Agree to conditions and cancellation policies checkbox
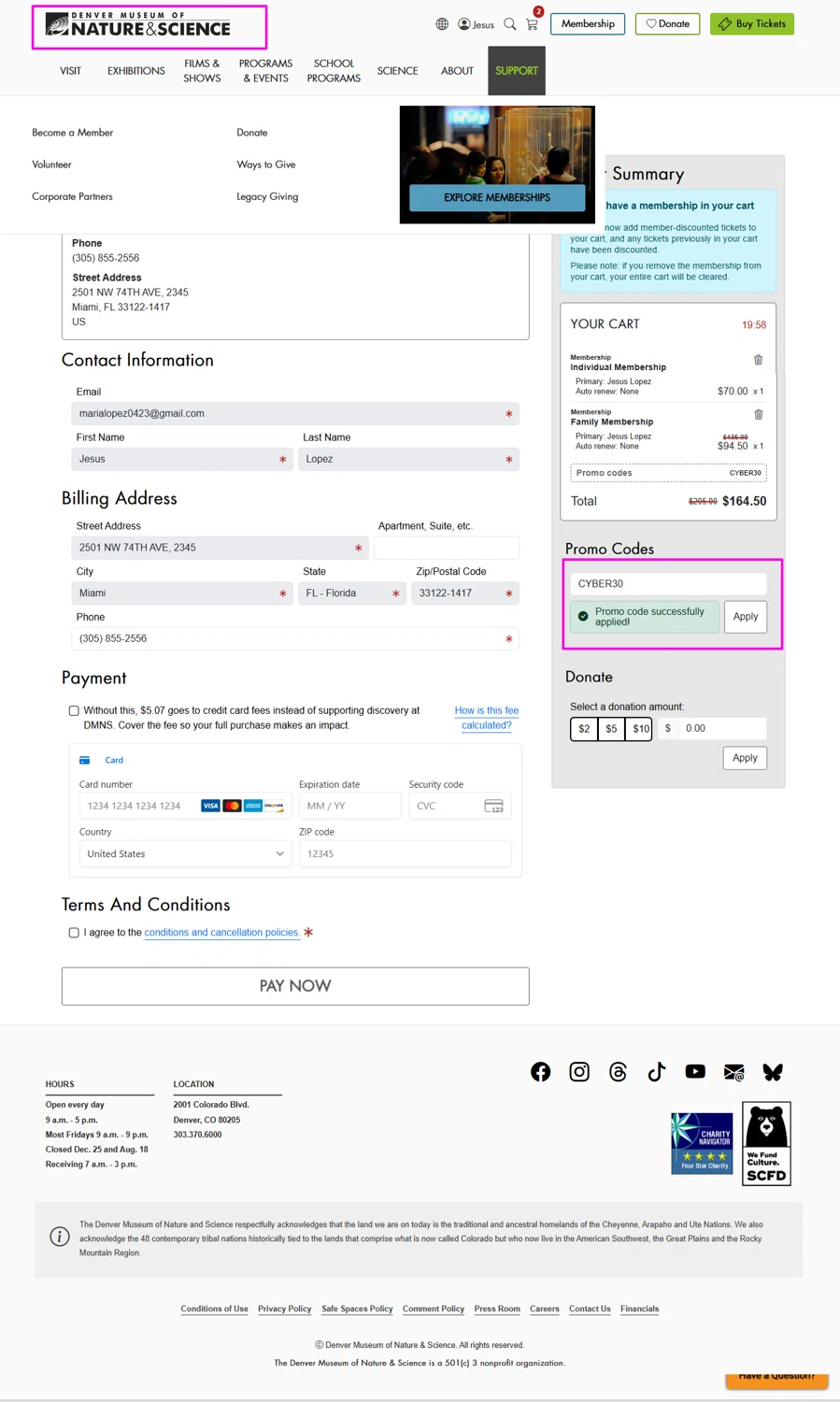 tap(74, 933)
